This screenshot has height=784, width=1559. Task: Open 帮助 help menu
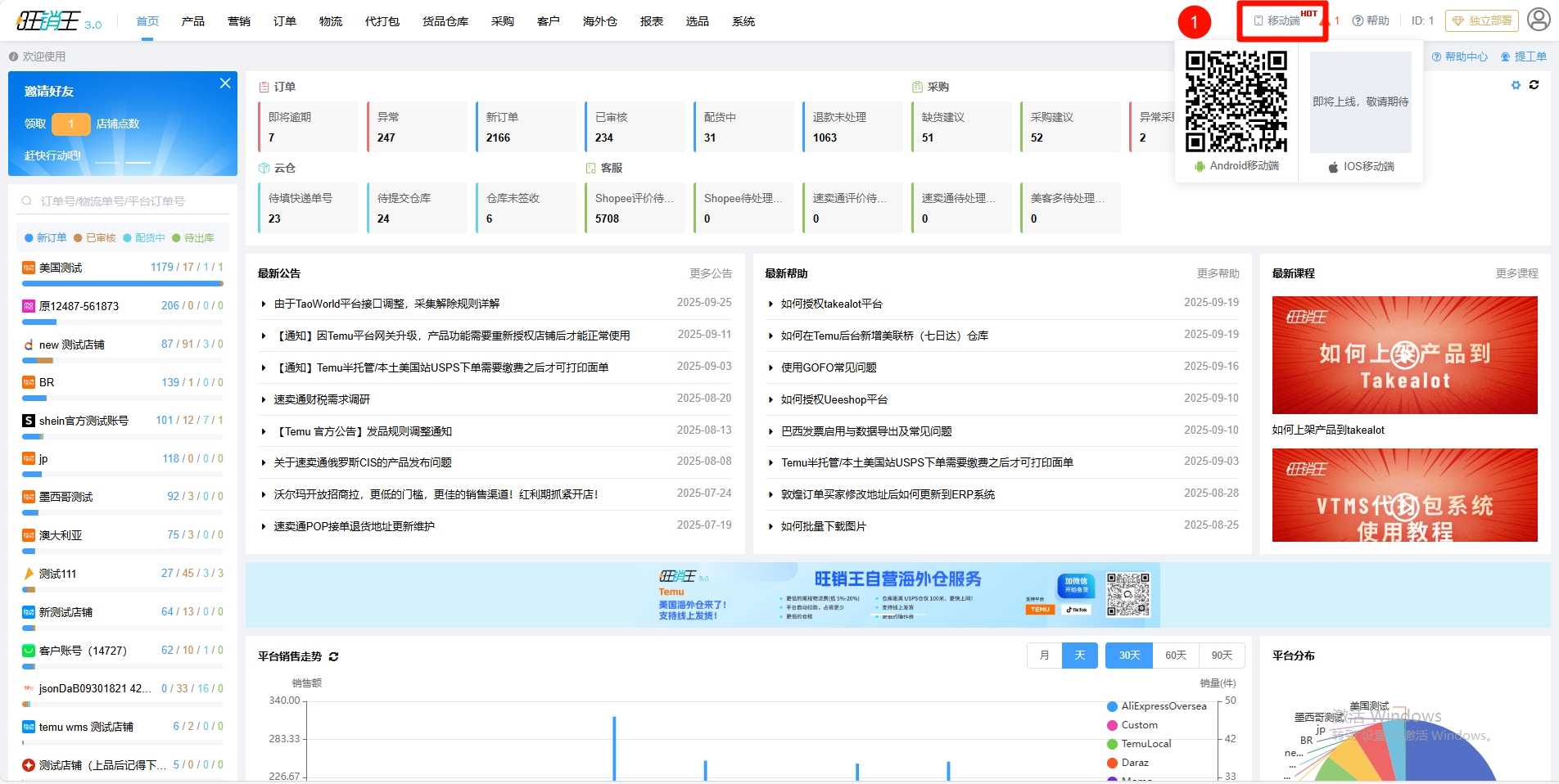click(x=1371, y=20)
